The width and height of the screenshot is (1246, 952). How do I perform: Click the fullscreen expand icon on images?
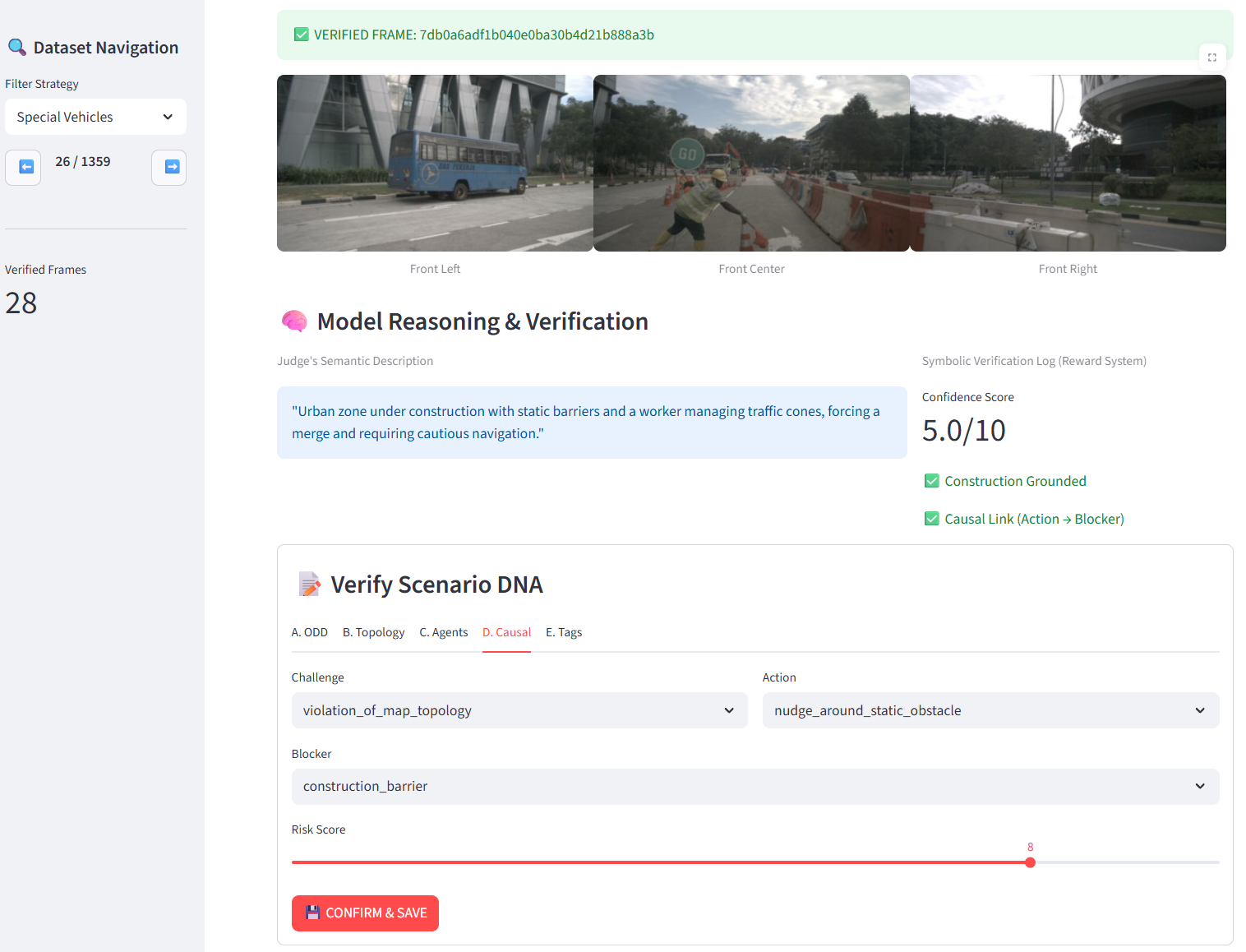tap(1211, 58)
